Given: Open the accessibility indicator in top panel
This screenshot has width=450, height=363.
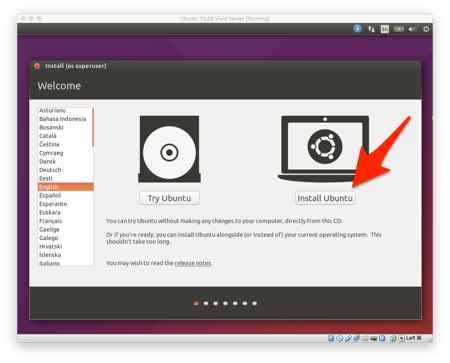Looking at the screenshot, I should (357, 29).
